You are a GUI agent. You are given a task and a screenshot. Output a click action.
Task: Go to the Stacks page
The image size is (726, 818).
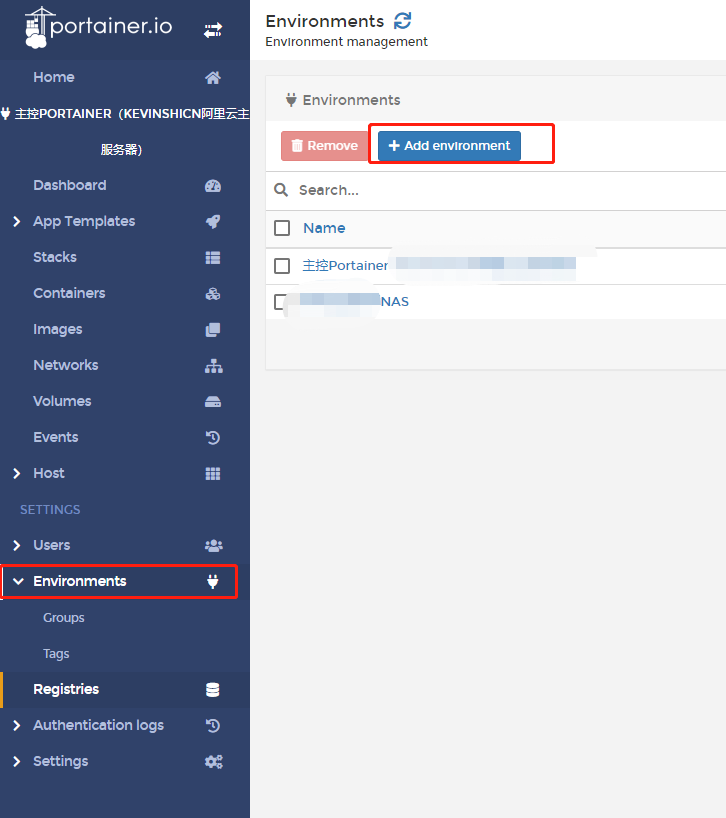coord(55,257)
